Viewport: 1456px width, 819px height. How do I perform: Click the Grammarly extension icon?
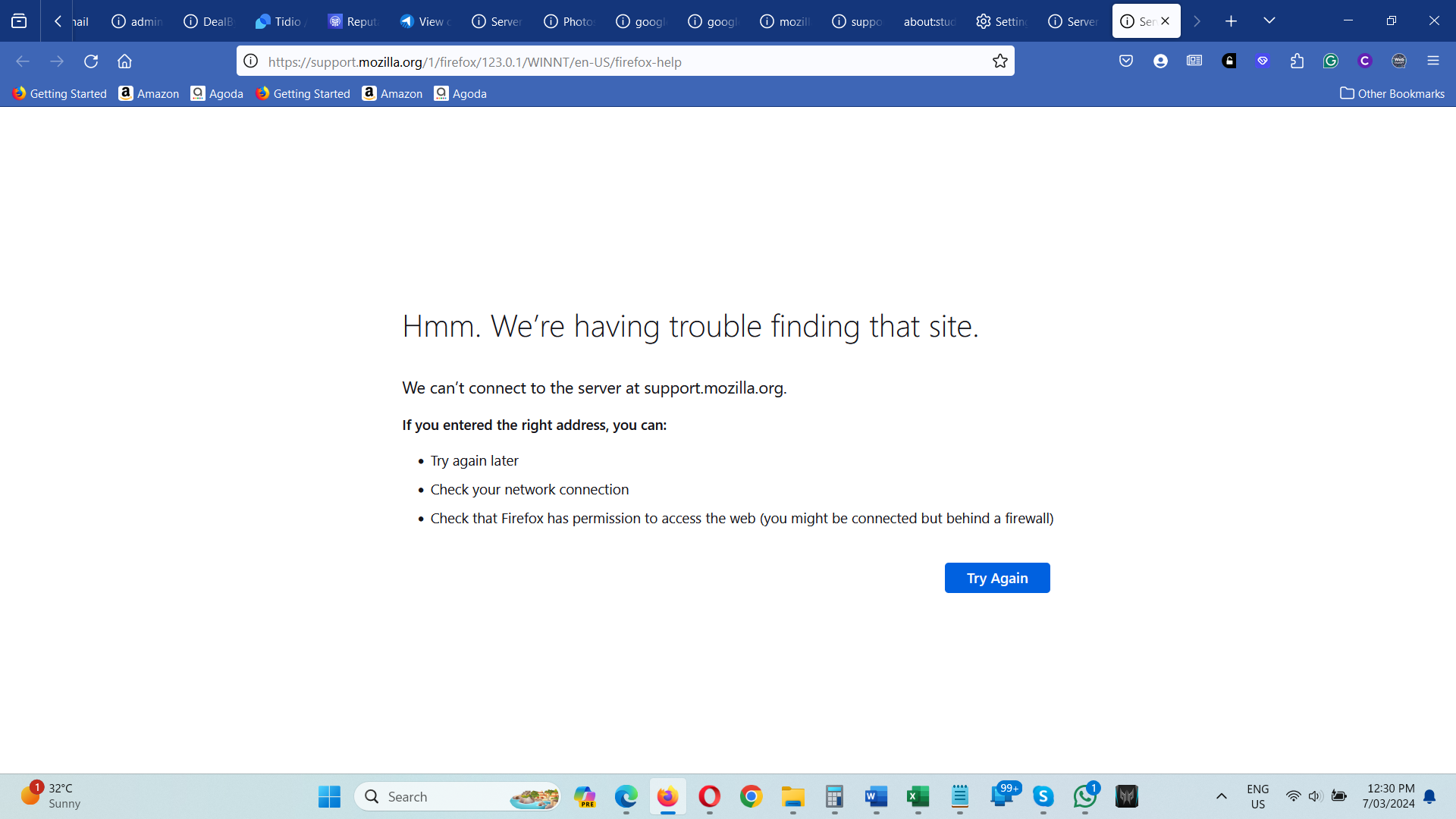(x=1331, y=61)
